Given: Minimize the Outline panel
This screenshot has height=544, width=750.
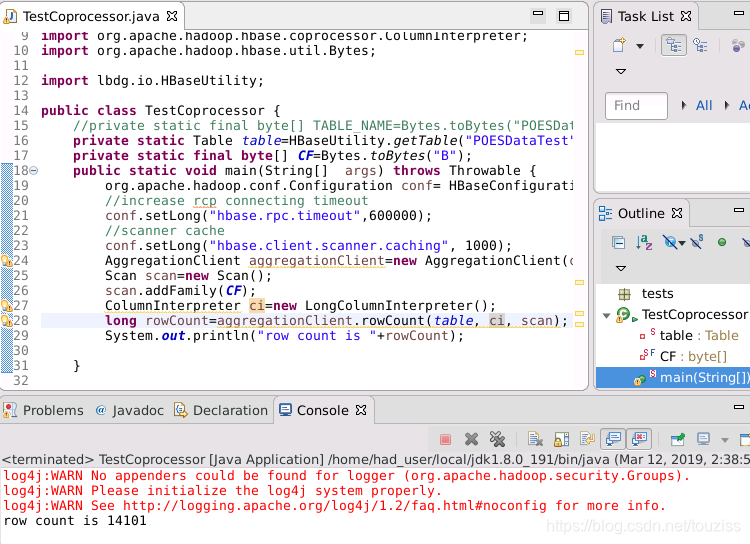Looking at the screenshot, I should pos(739,210).
